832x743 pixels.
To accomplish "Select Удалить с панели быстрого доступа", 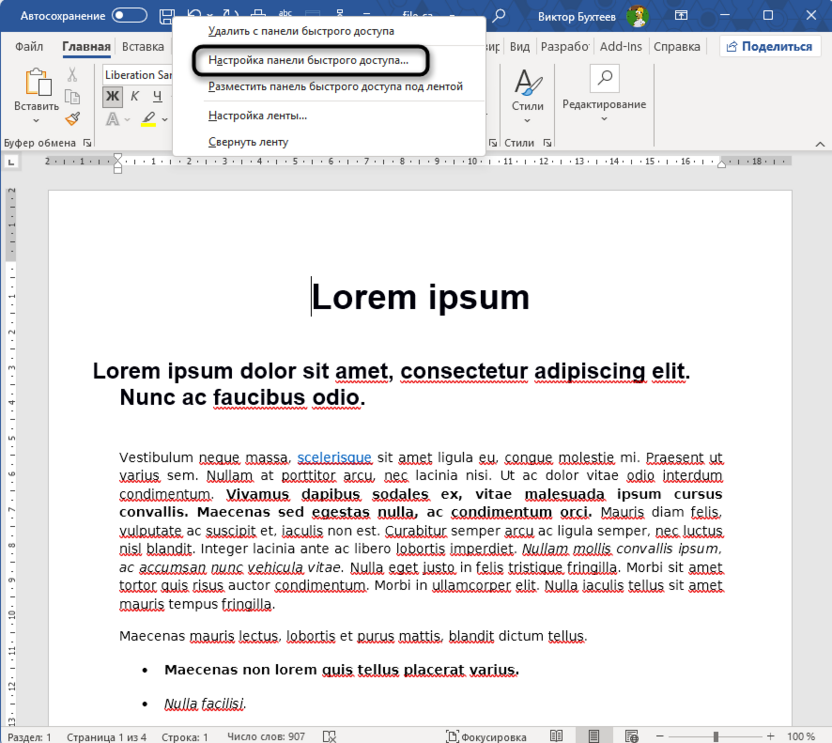I will [301, 31].
